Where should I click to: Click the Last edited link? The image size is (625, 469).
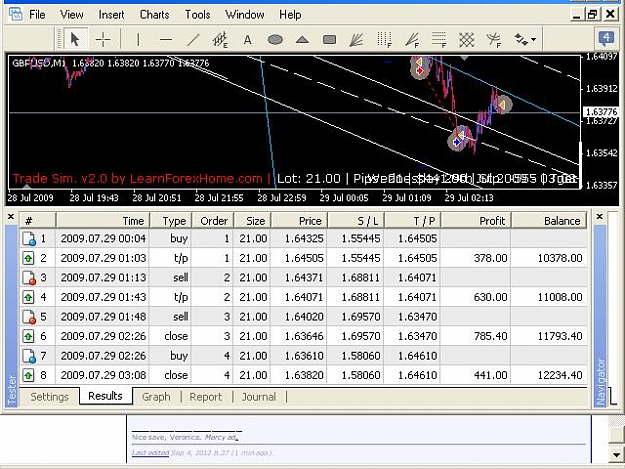click(150, 453)
